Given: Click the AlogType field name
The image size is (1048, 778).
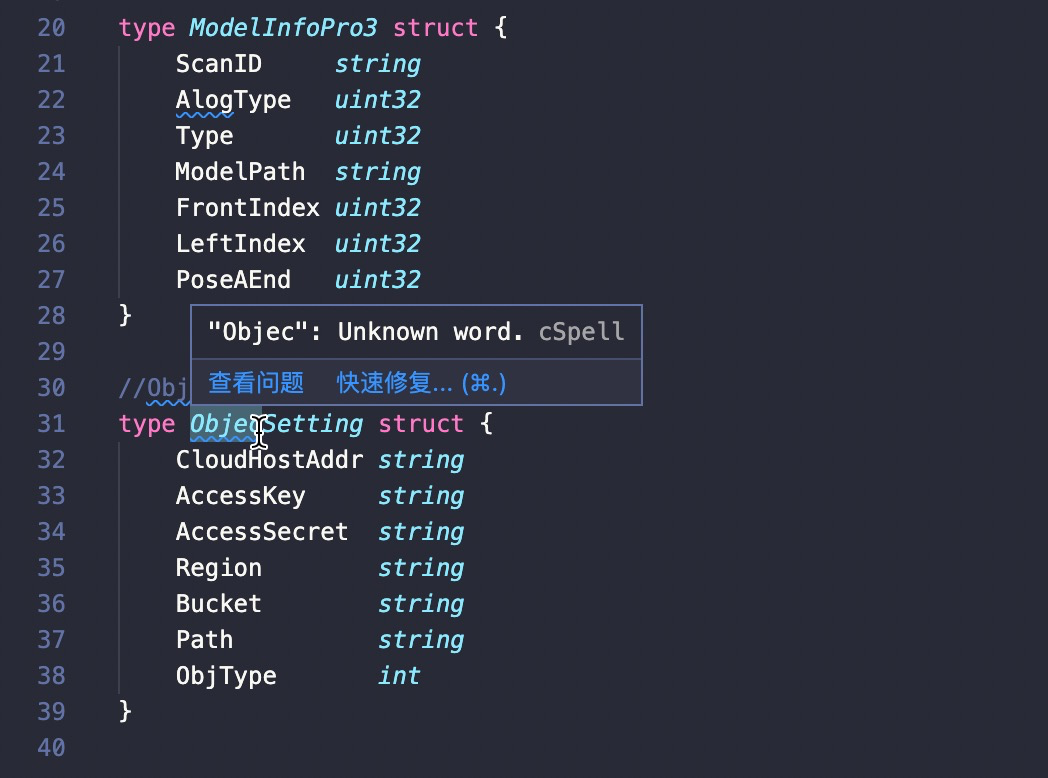Looking at the screenshot, I should 233,100.
